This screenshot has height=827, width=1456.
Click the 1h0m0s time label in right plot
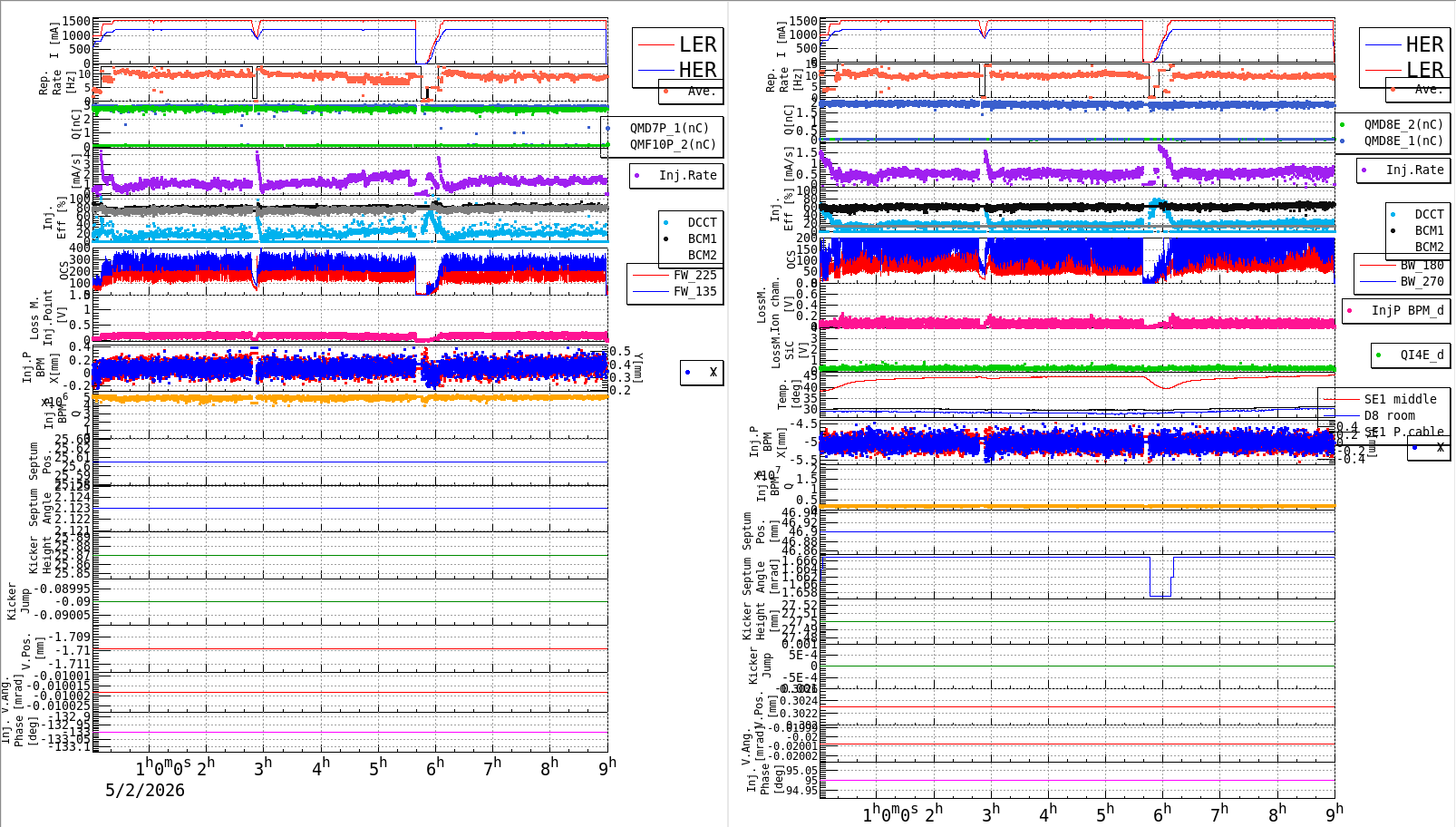(890, 813)
